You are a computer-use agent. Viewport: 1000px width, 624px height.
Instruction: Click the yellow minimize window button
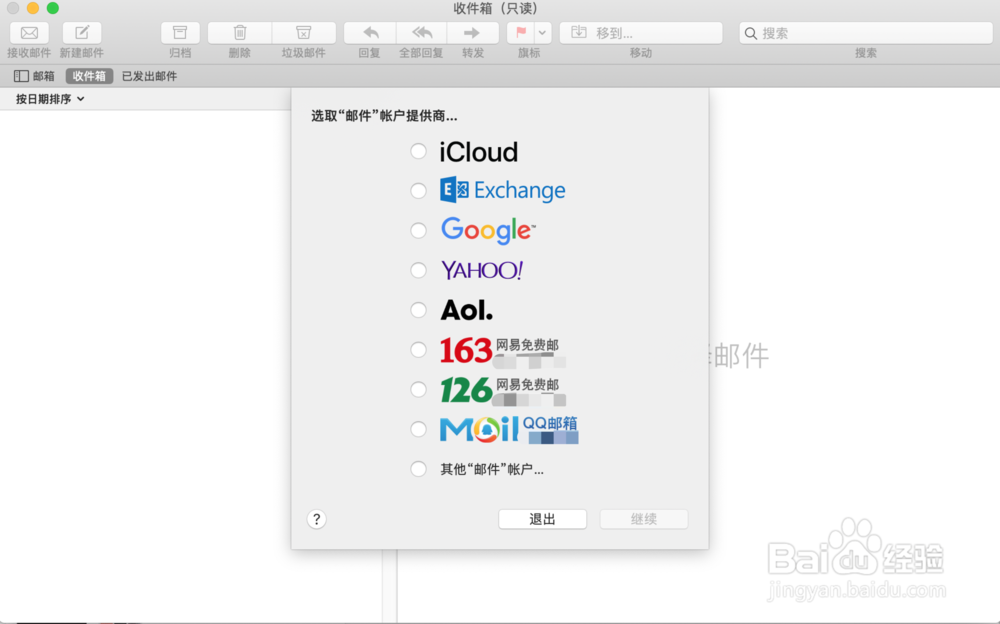click(x=33, y=8)
